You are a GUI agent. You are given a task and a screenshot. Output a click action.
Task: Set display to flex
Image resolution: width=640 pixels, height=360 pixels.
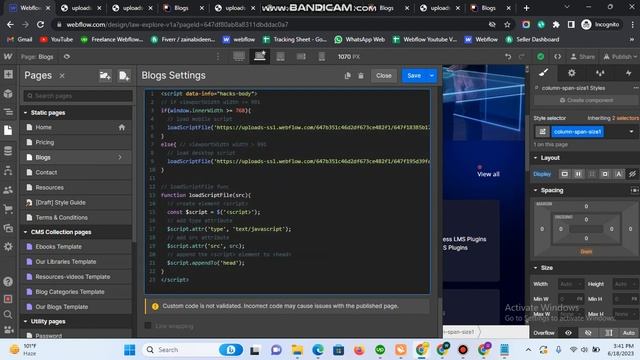pyautogui.click(x=578, y=174)
